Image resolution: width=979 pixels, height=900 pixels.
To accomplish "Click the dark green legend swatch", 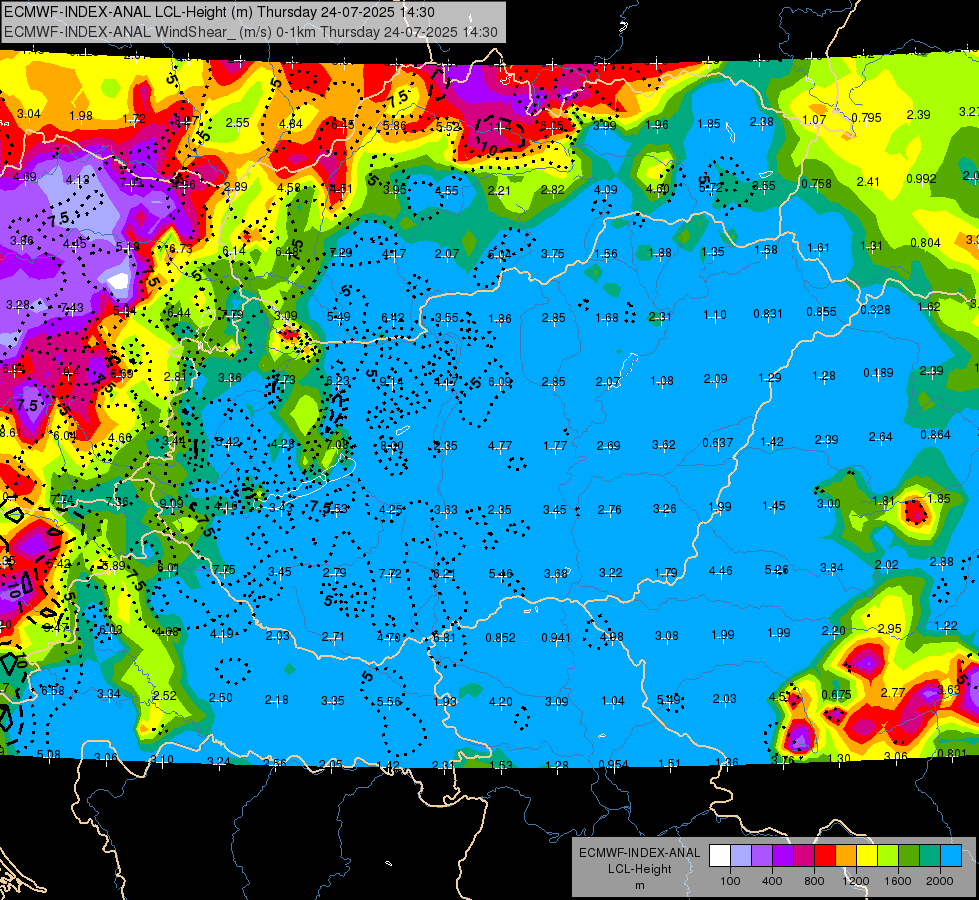I will (909, 856).
